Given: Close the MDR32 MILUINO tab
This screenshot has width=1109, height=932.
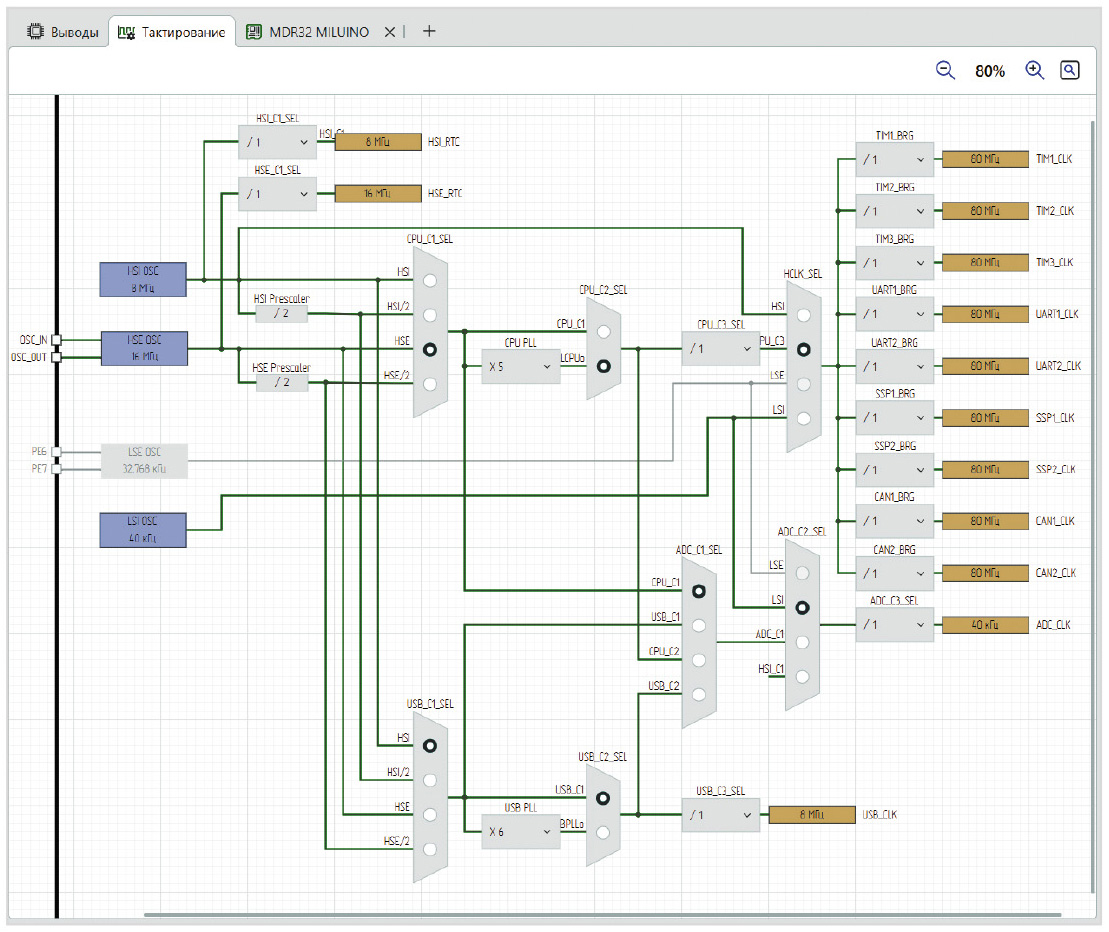Looking at the screenshot, I should [x=390, y=32].
